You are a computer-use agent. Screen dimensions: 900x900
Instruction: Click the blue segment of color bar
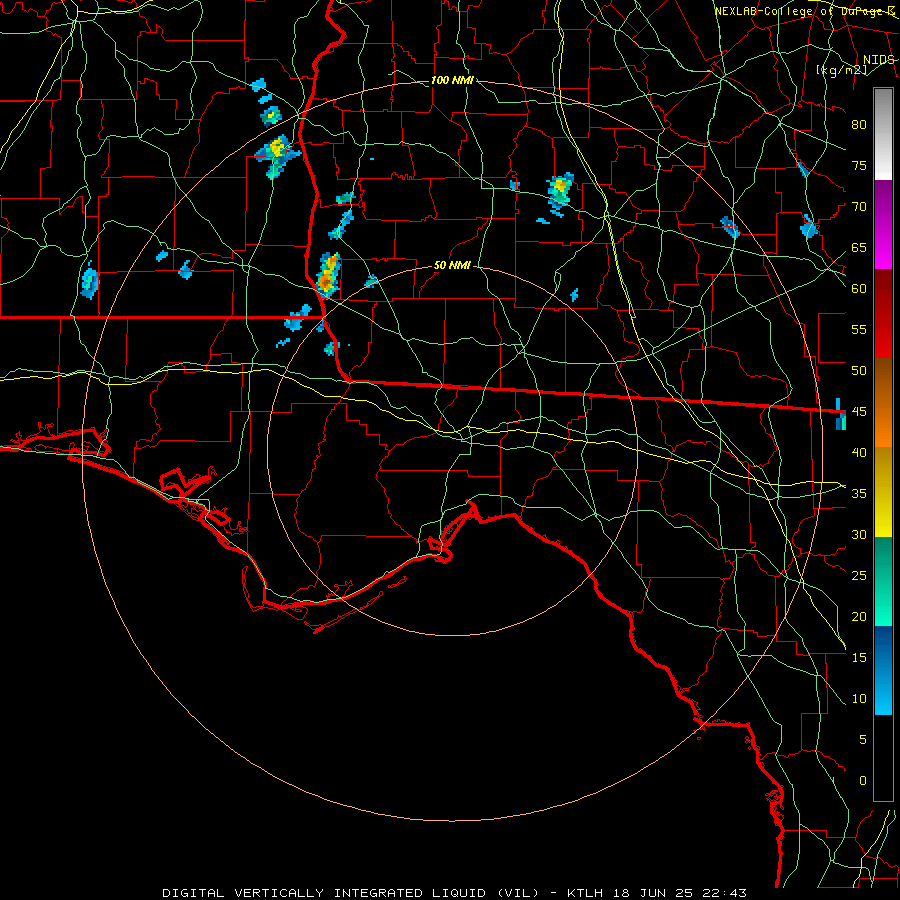[x=883, y=670]
